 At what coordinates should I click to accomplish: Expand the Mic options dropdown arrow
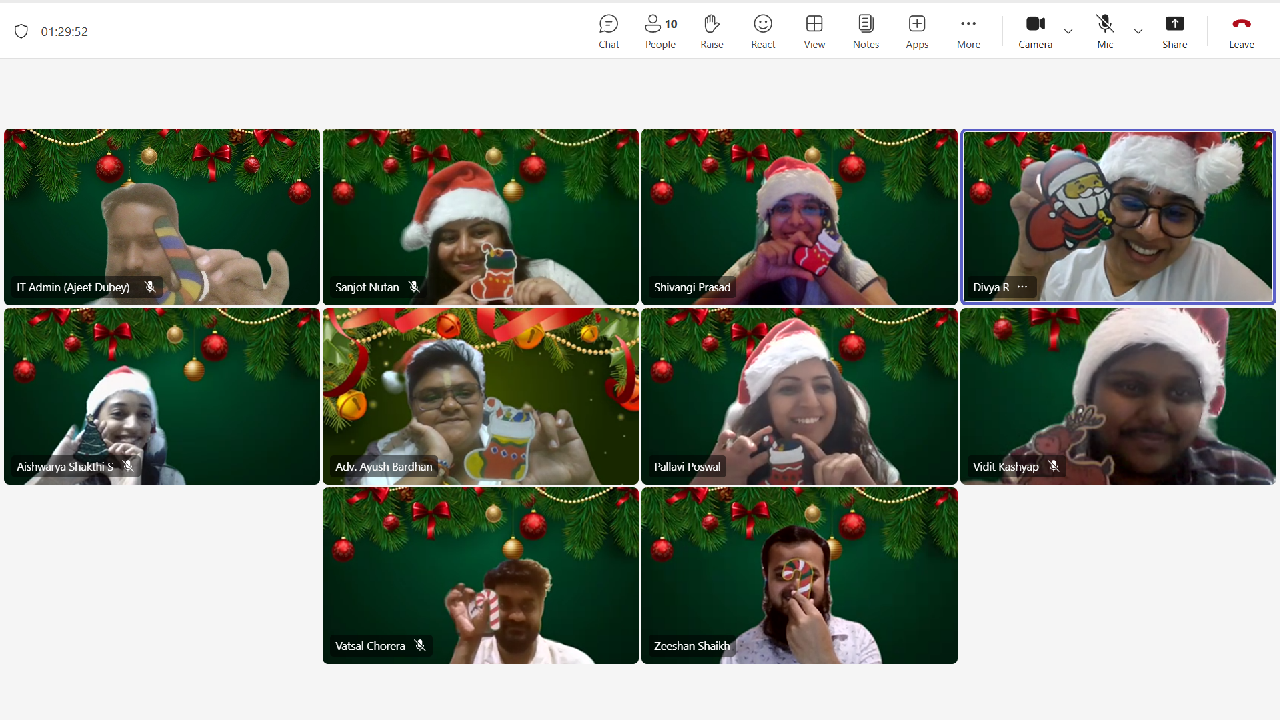point(1138,31)
